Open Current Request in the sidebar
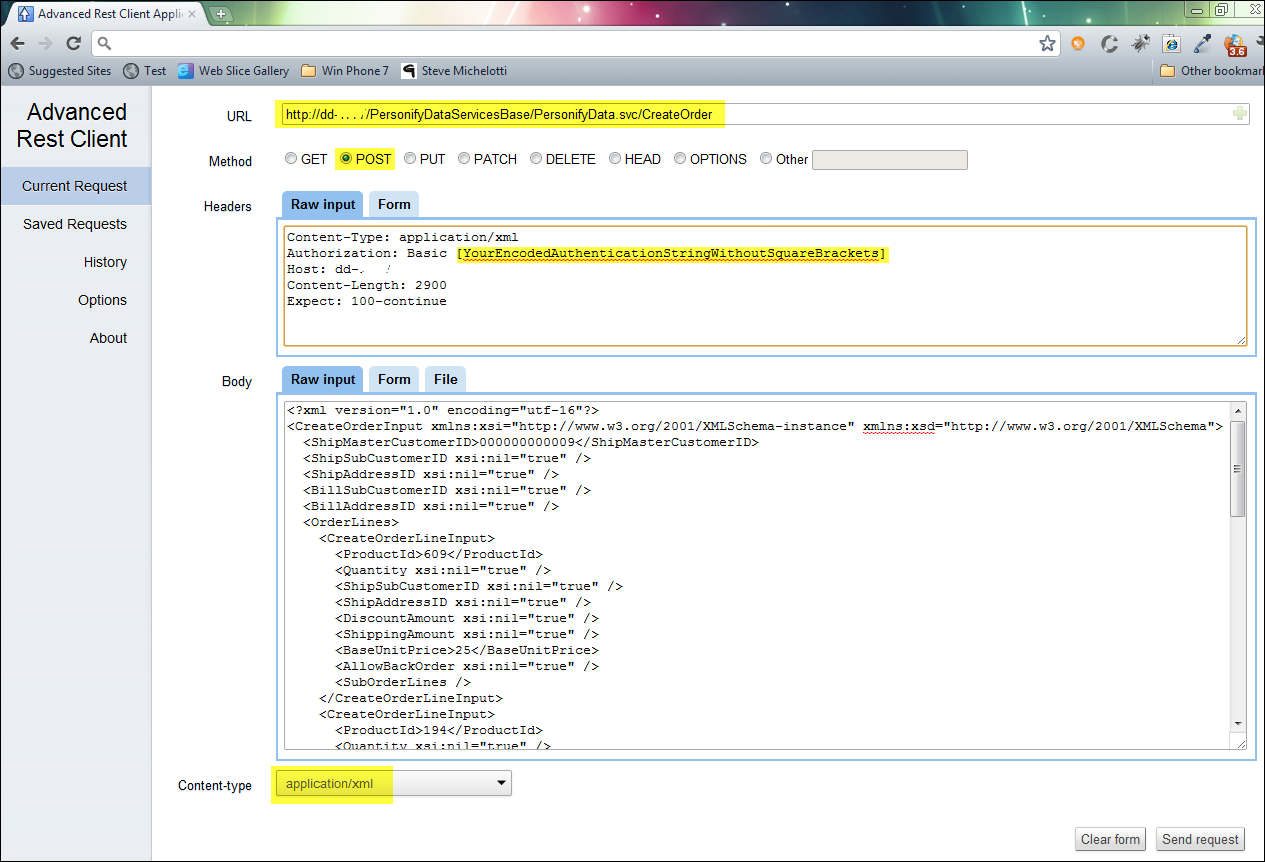Image resolution: width=1265 pixels, height=862 pixels. tap(75, 186)
